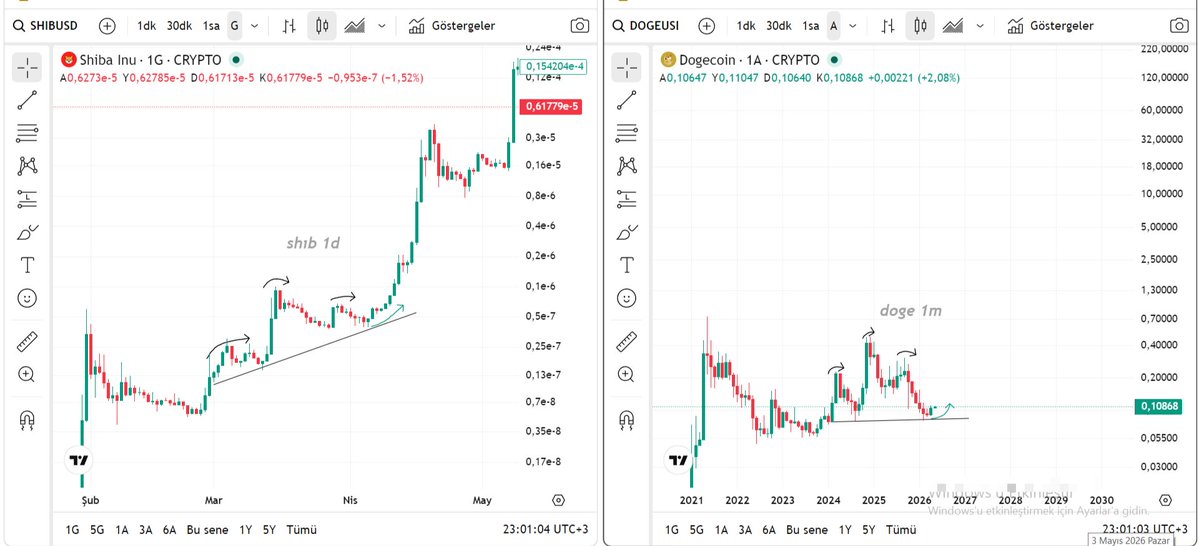The width and height of the screenshot is (1199, 546).
Task: Select 5Y range in DOGE chart
Action: 869,529
